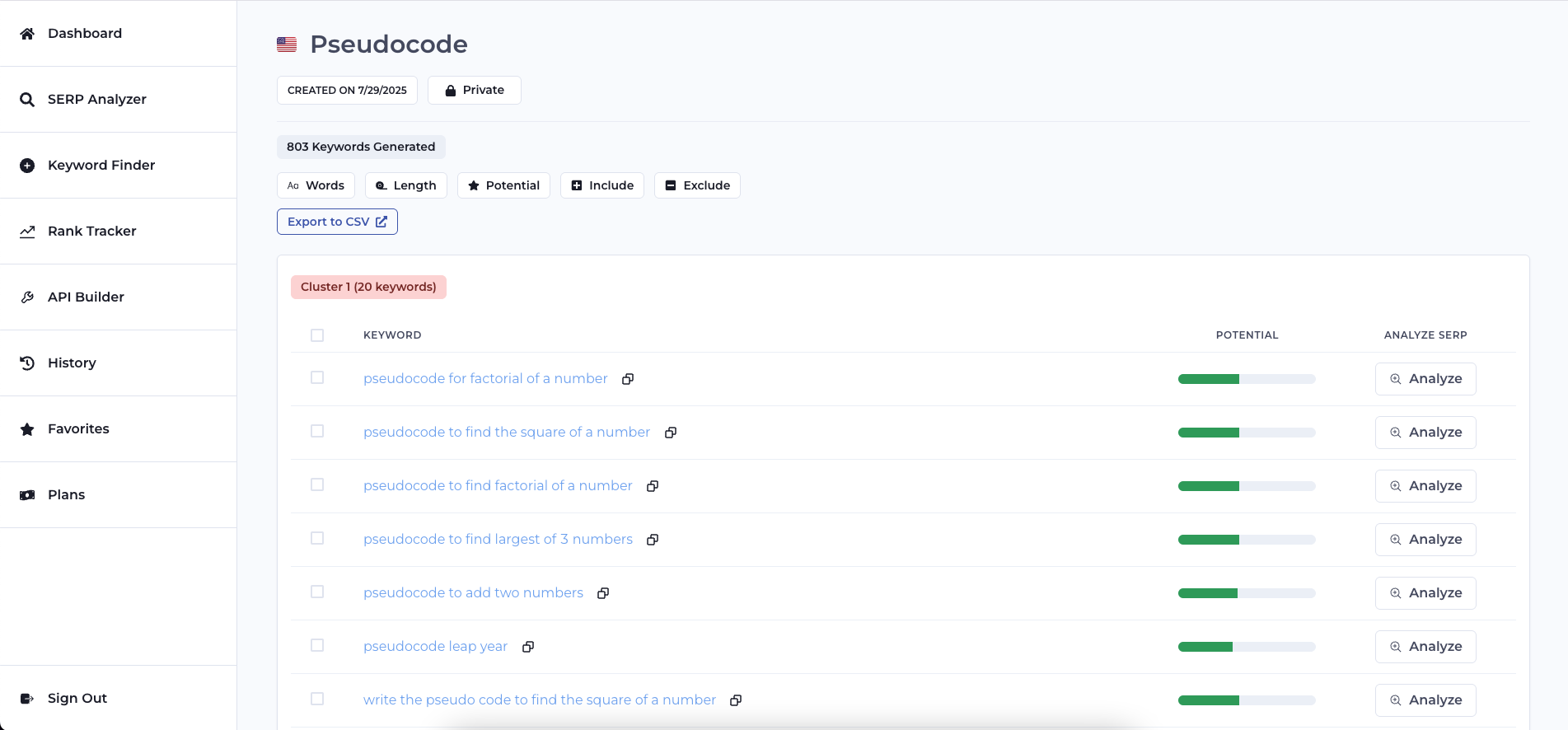Check 'pseudocode to find factorial of a number' row

coord(317,484)
